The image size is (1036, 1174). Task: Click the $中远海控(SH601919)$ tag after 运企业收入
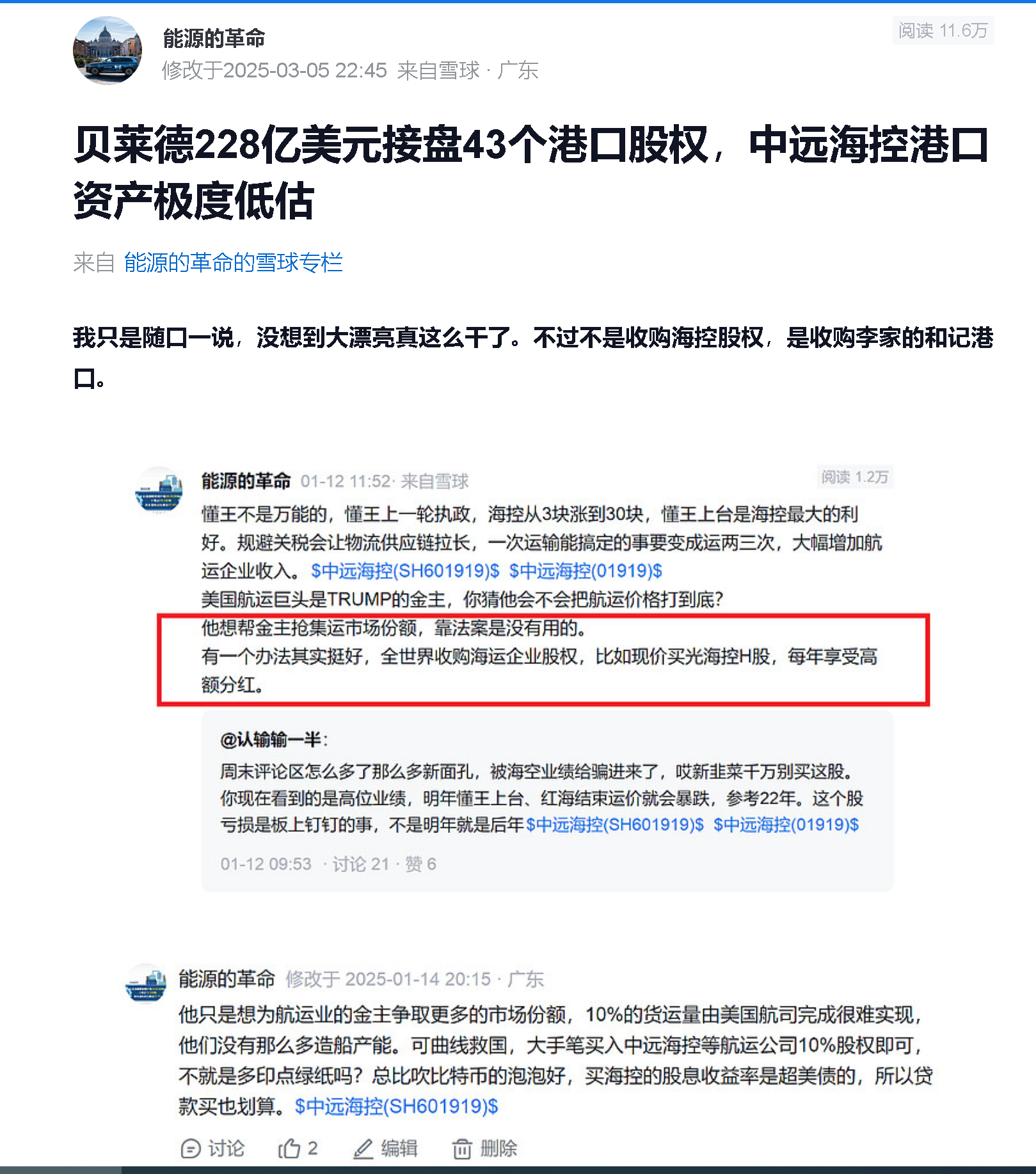click(405, 571)
